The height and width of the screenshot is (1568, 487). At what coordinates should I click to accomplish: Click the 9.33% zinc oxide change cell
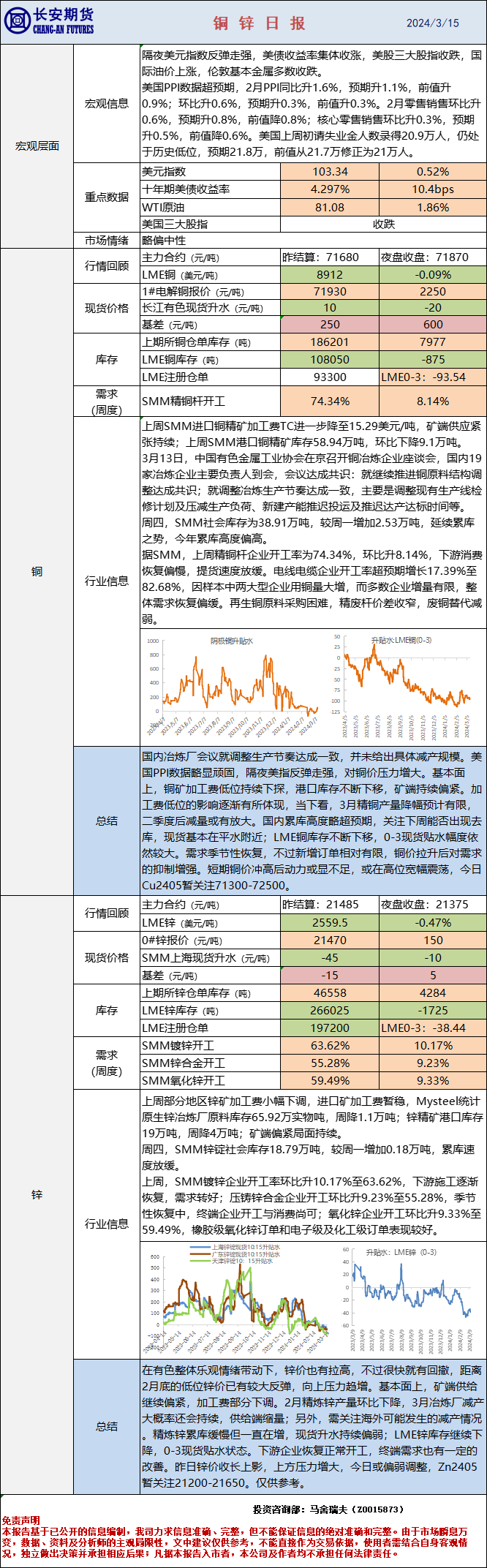(x=433, y=1081)
